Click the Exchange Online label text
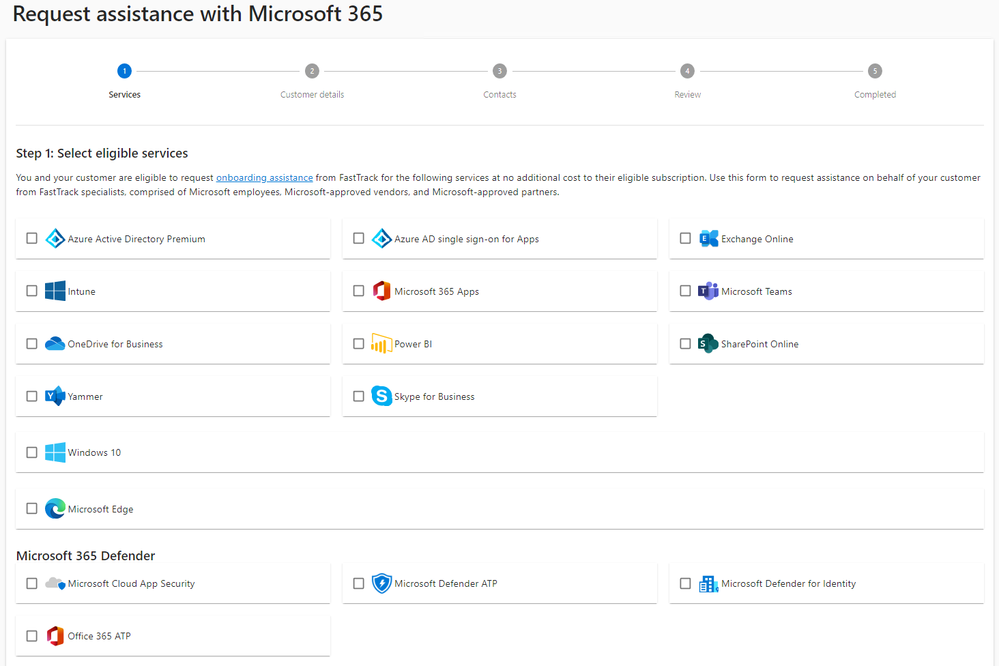The width and height of the screenshot is (999, 666). [x=757, y=239]
